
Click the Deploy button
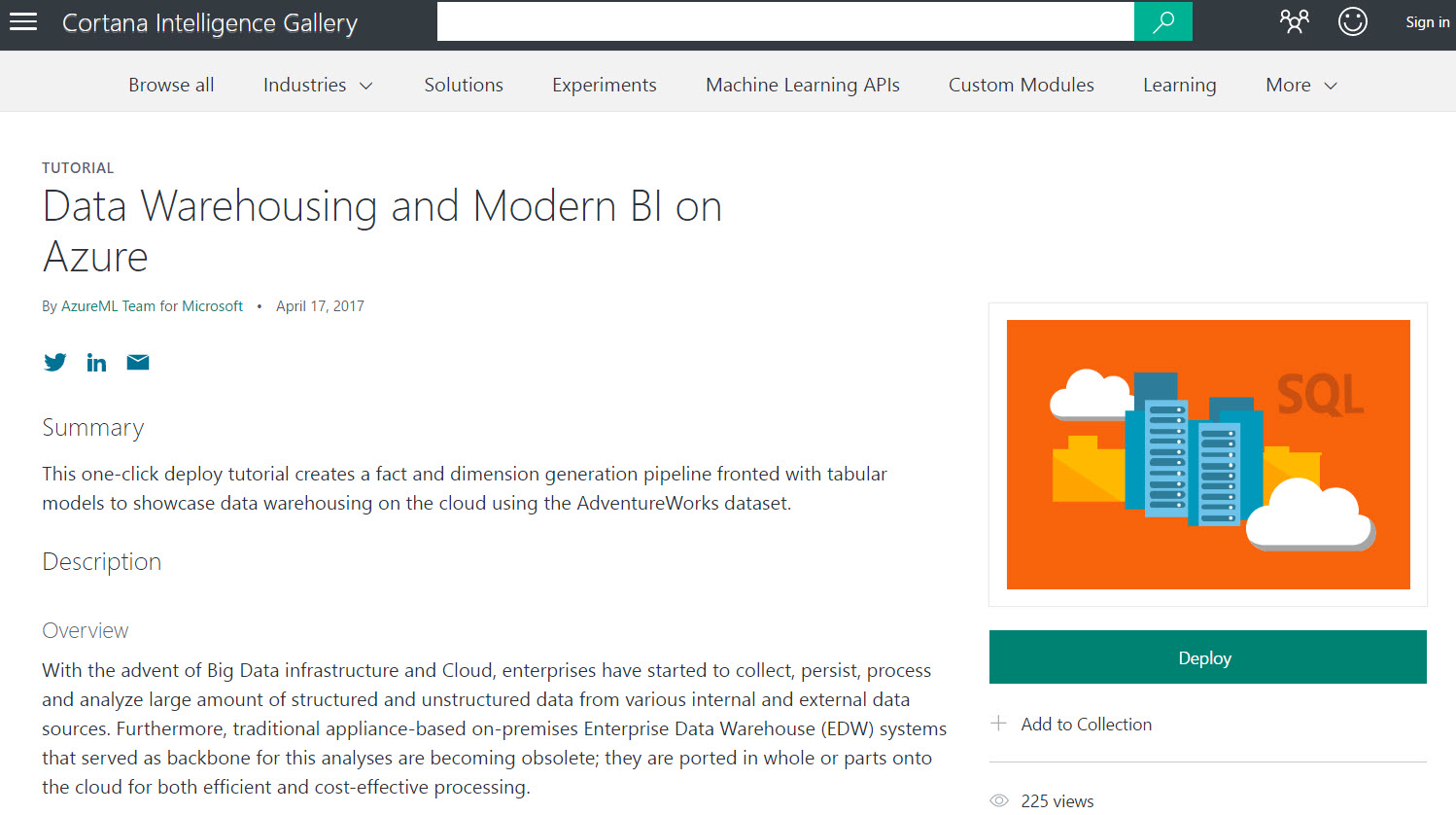click(x=1208, y=657)
